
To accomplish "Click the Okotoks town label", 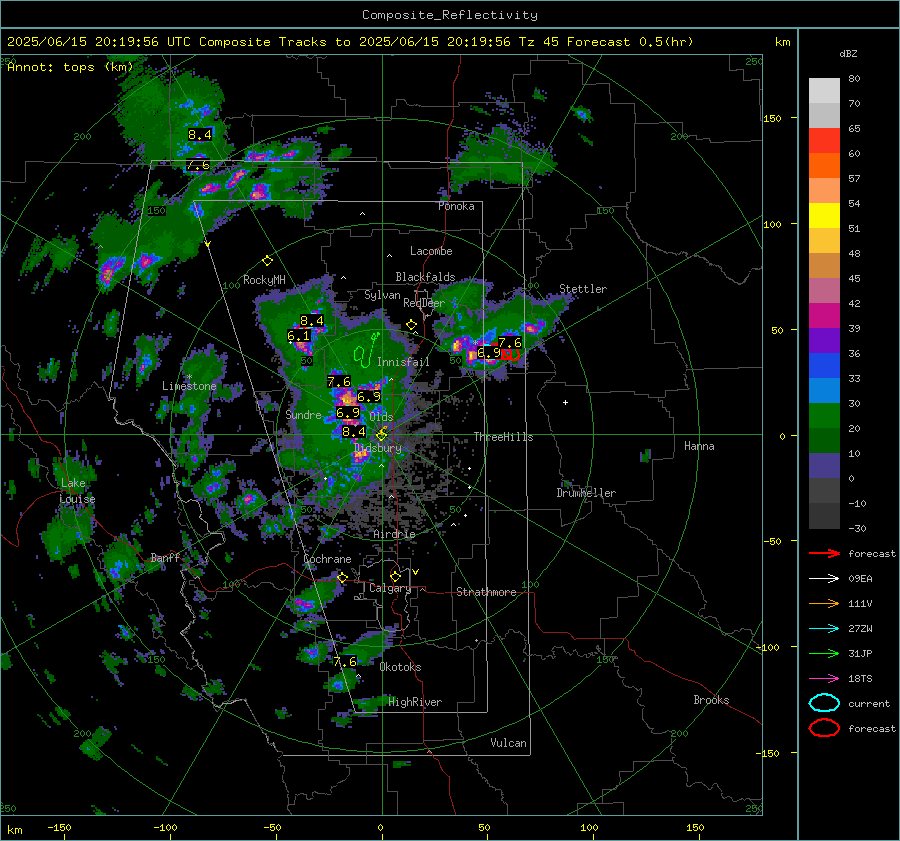I will [400, 667].
